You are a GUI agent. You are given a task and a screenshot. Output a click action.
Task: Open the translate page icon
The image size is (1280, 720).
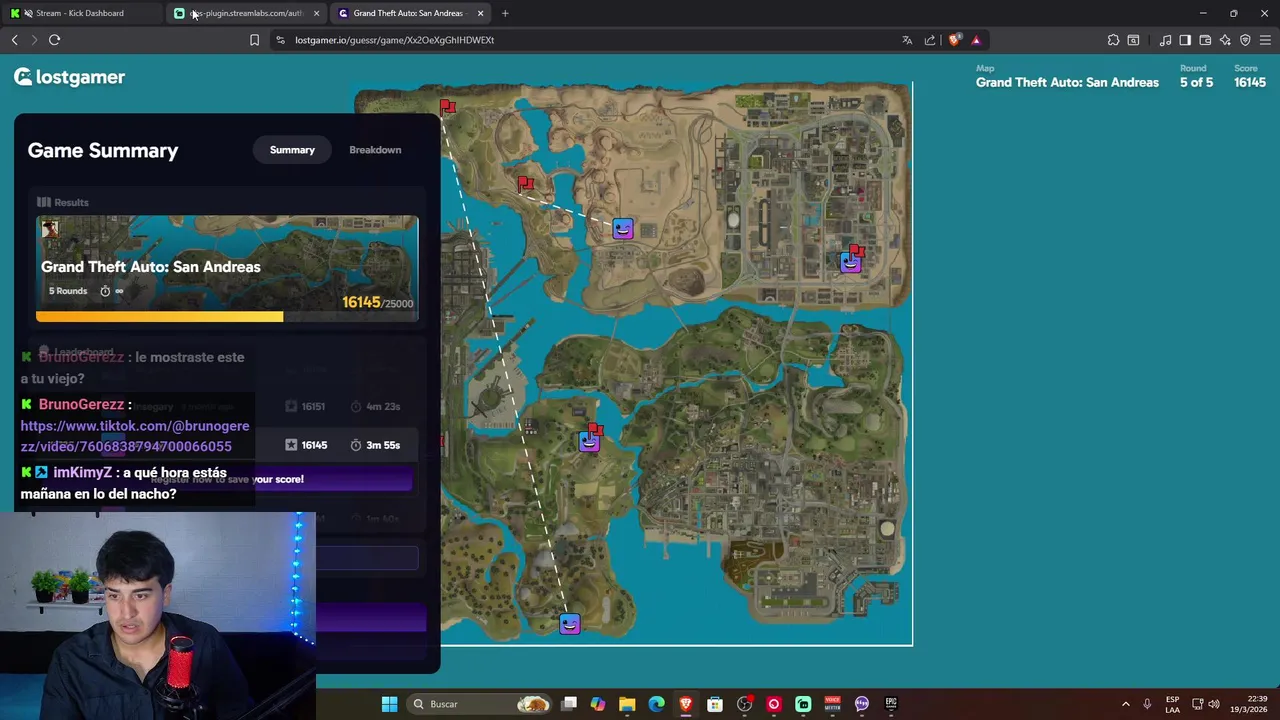[x=907, y=40]
